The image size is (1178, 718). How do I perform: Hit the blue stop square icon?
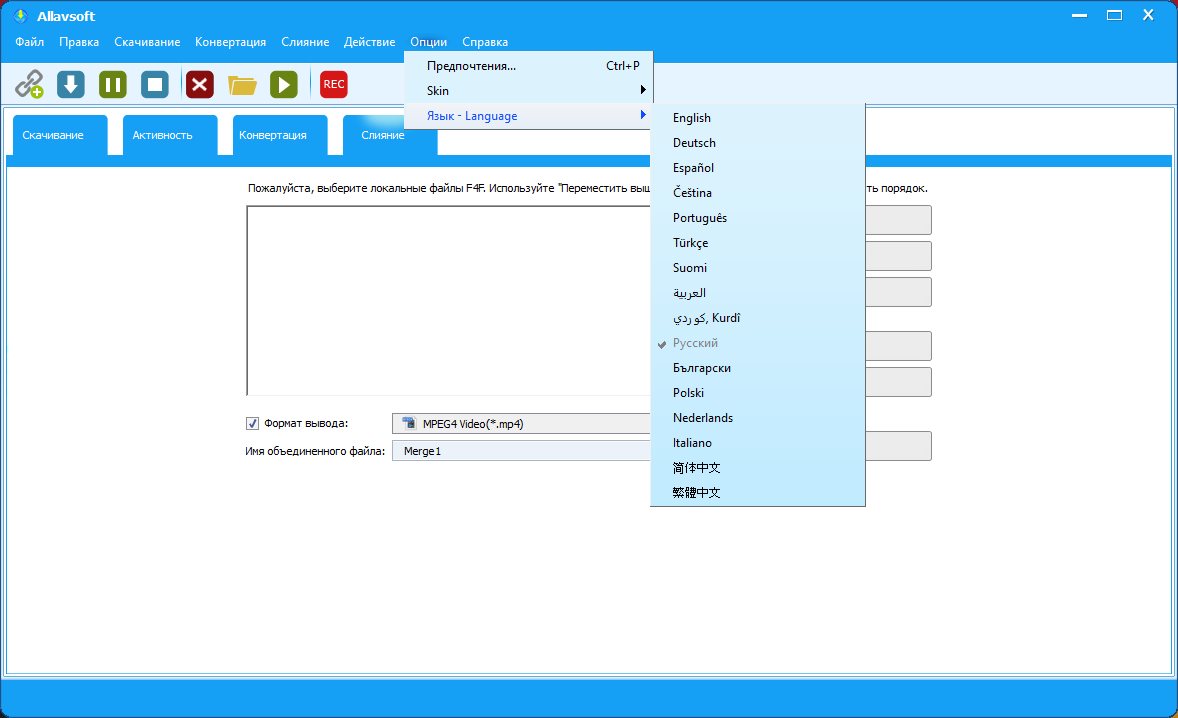point(155,84)
